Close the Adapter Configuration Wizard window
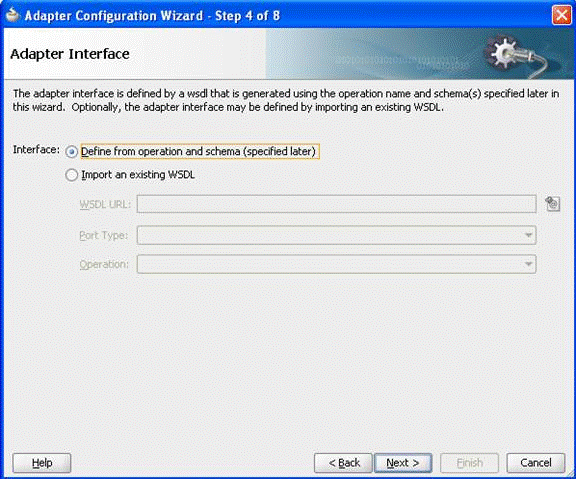The height and width of the screenshot is (479, 576). 561,15
